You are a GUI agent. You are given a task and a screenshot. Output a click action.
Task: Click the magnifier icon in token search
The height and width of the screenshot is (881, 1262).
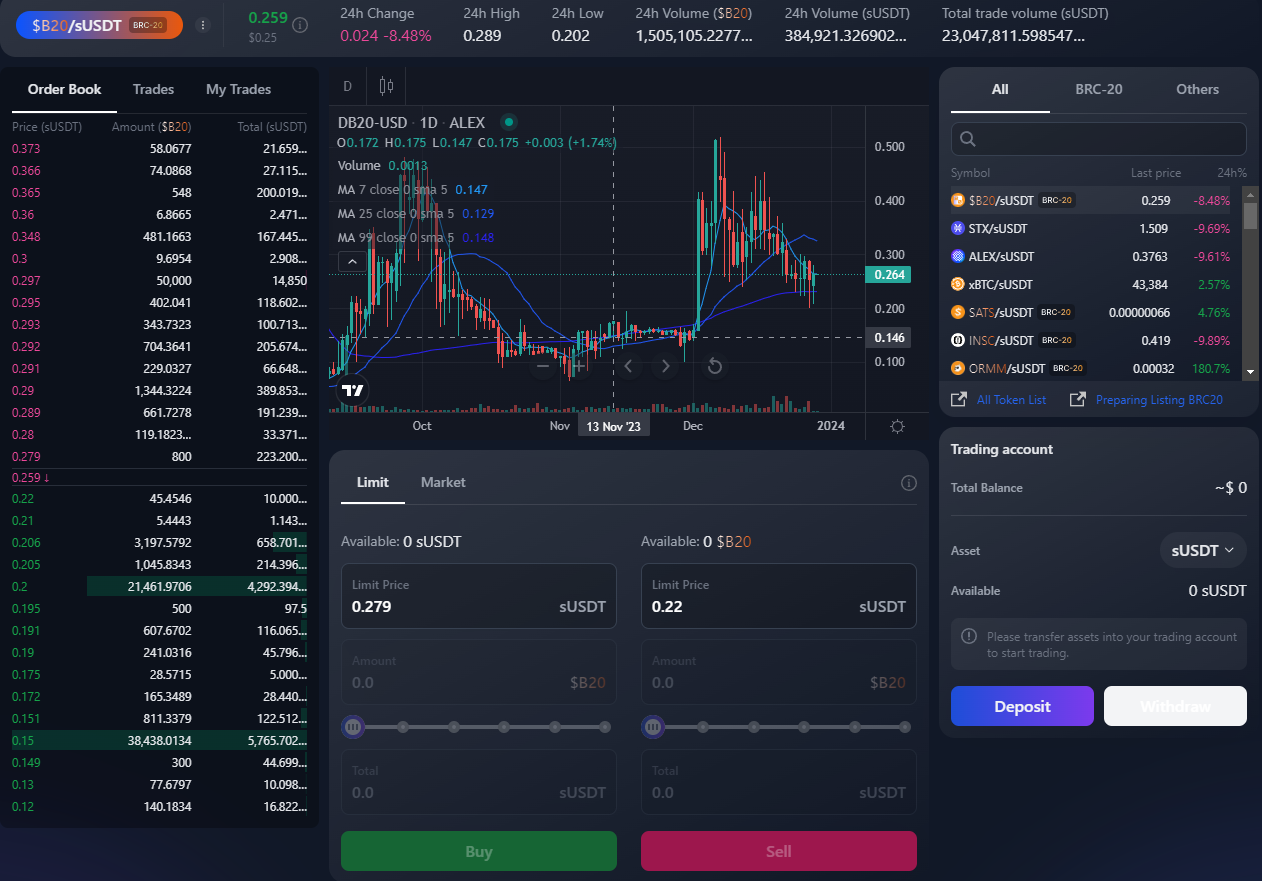(x=968, y=139)
